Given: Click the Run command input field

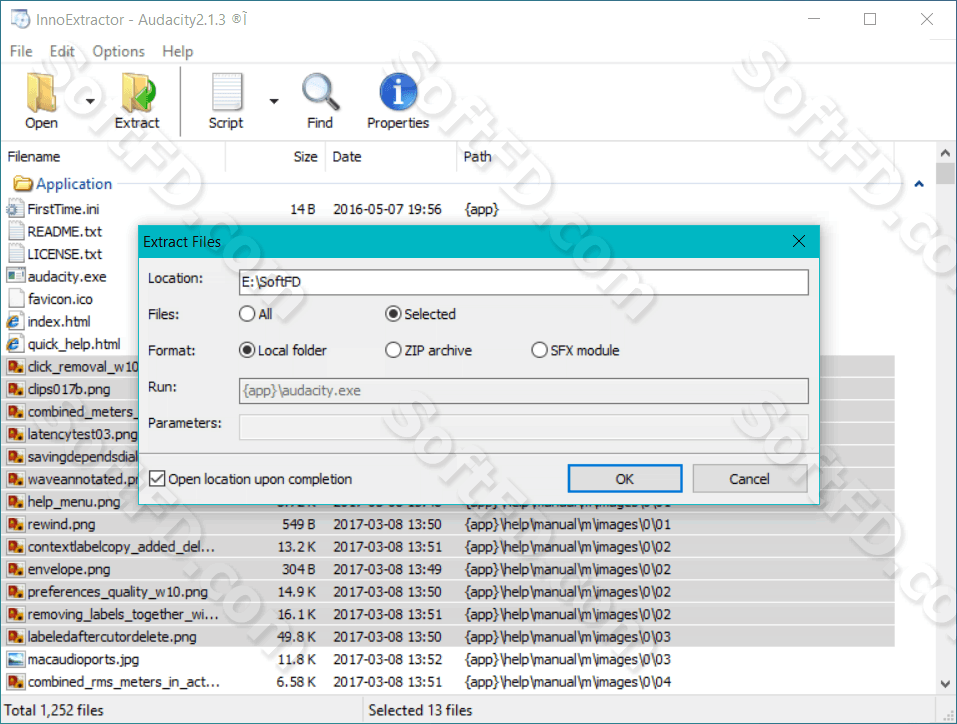Looking at the screenshot, I should click(524, 391).
